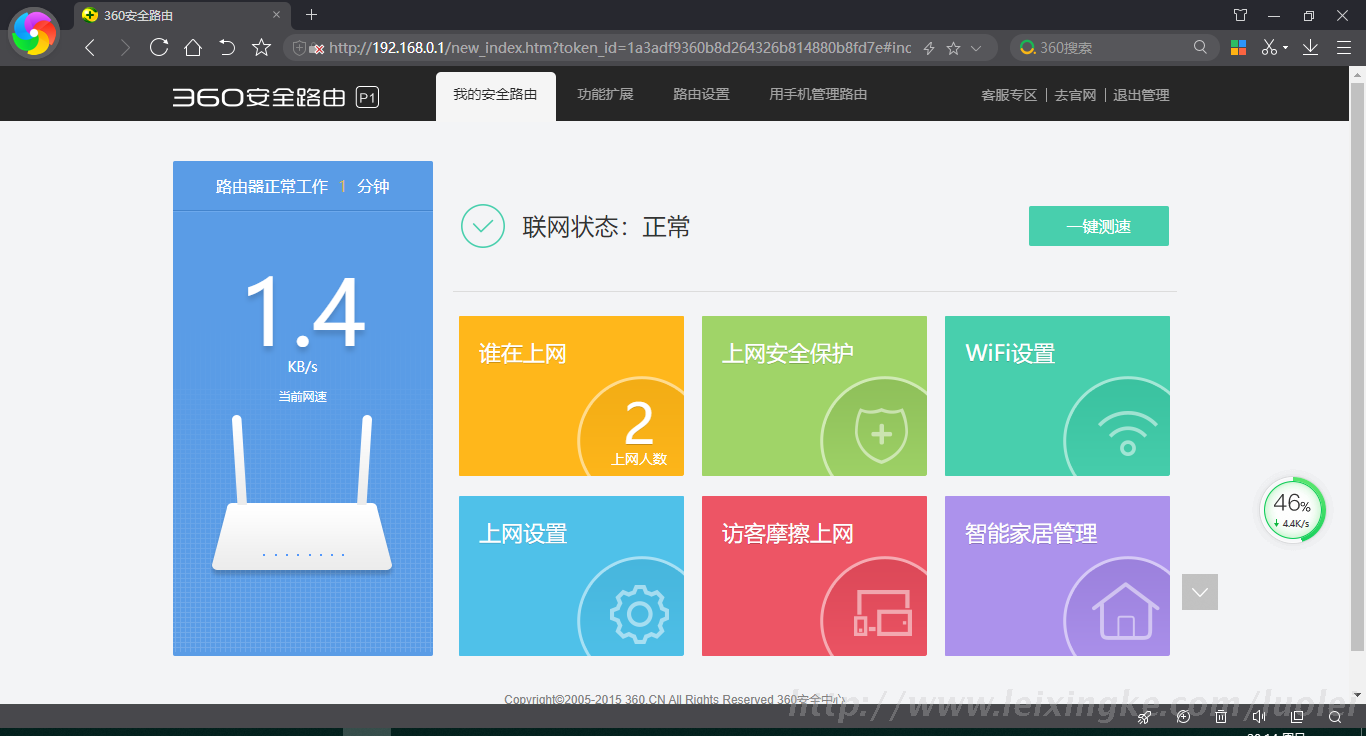Click the house icon on 智能家居管理 tile
Screen dimensions: 1366x736
point(1125,610)
